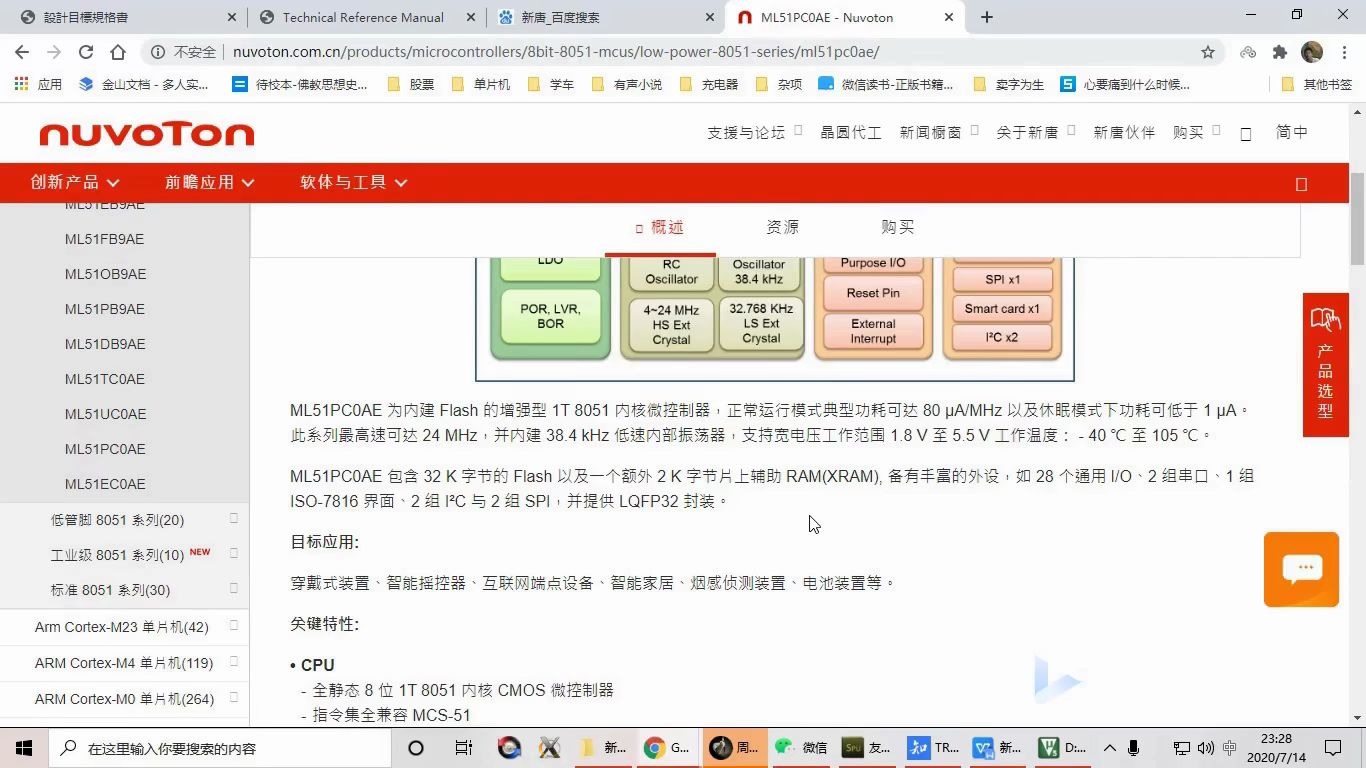Click the Windows taskbar search box
This screenshot has height=768, width=1366.
pos(220,748)
